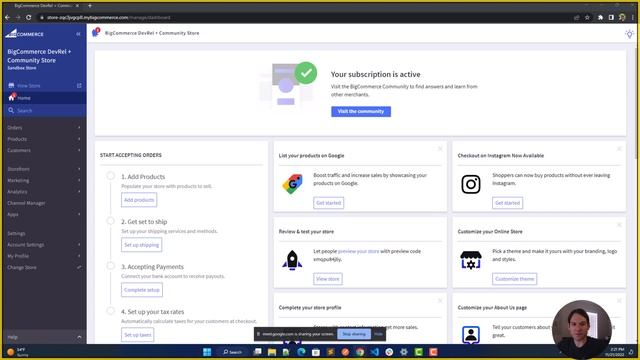
Task: Click the lightbulb icon at top right
Action: pos(629,34)
